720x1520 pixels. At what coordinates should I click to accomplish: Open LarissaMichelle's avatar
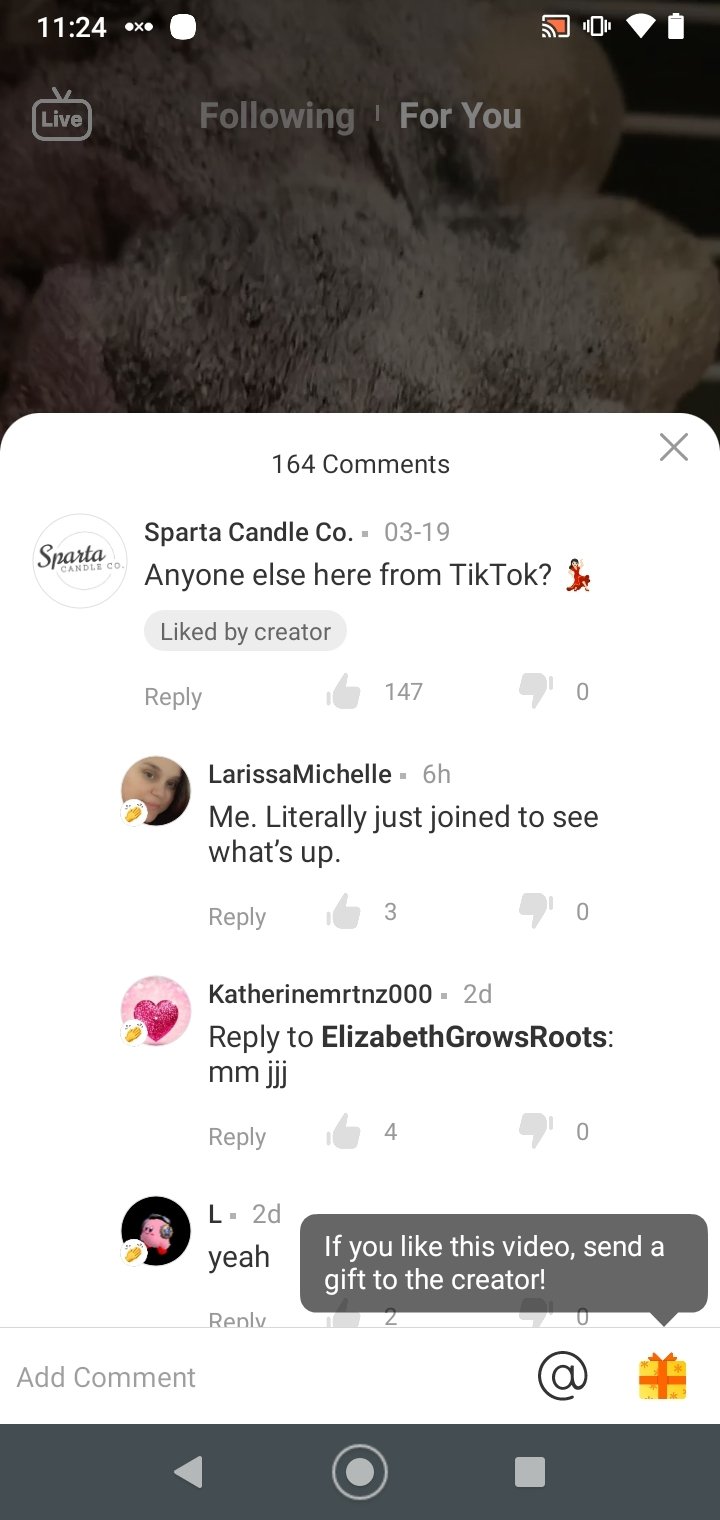coord(156,791)
